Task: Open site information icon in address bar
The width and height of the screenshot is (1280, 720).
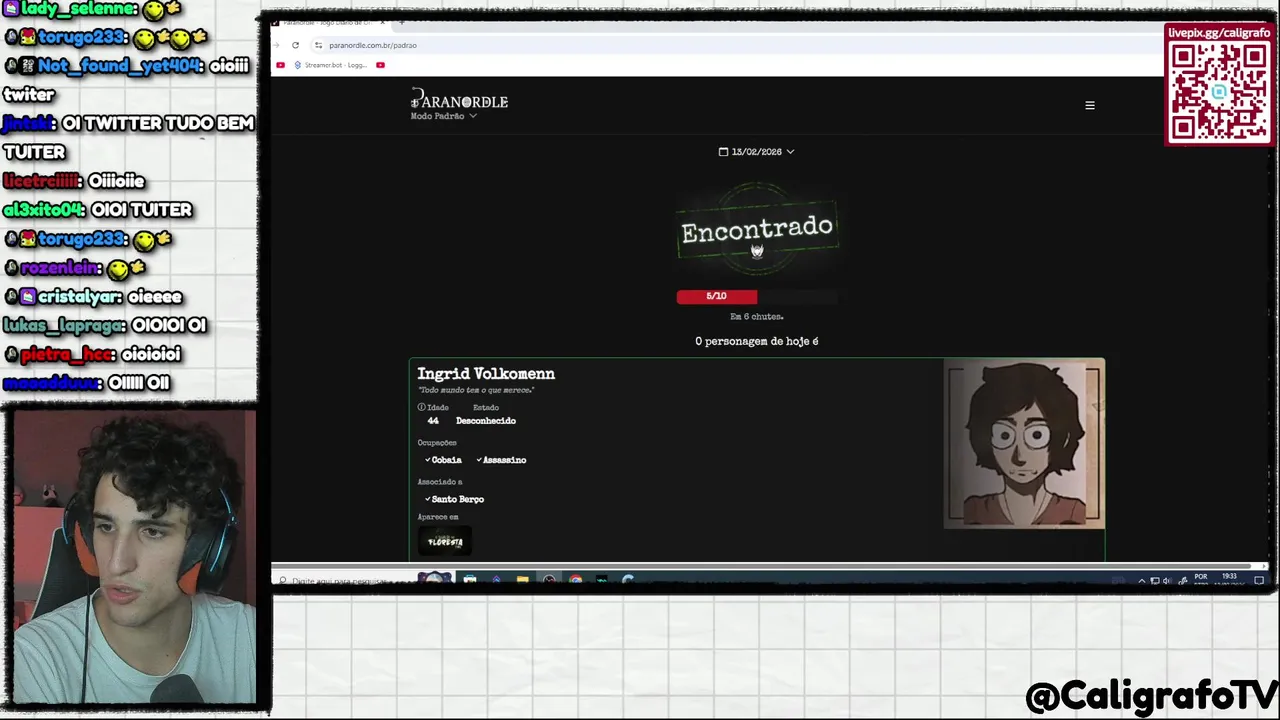Action: pos(318,45)
